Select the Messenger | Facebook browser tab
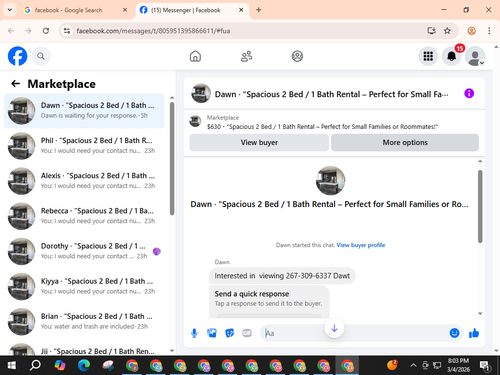The width and height of the screenshot is (500, 375). coord(192,10)
